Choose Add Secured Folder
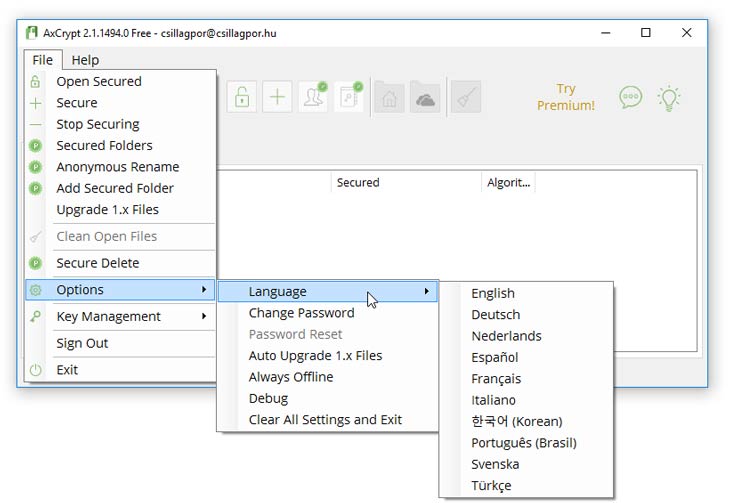This screenshot has width=730, height=503. [x=120, y=188]
